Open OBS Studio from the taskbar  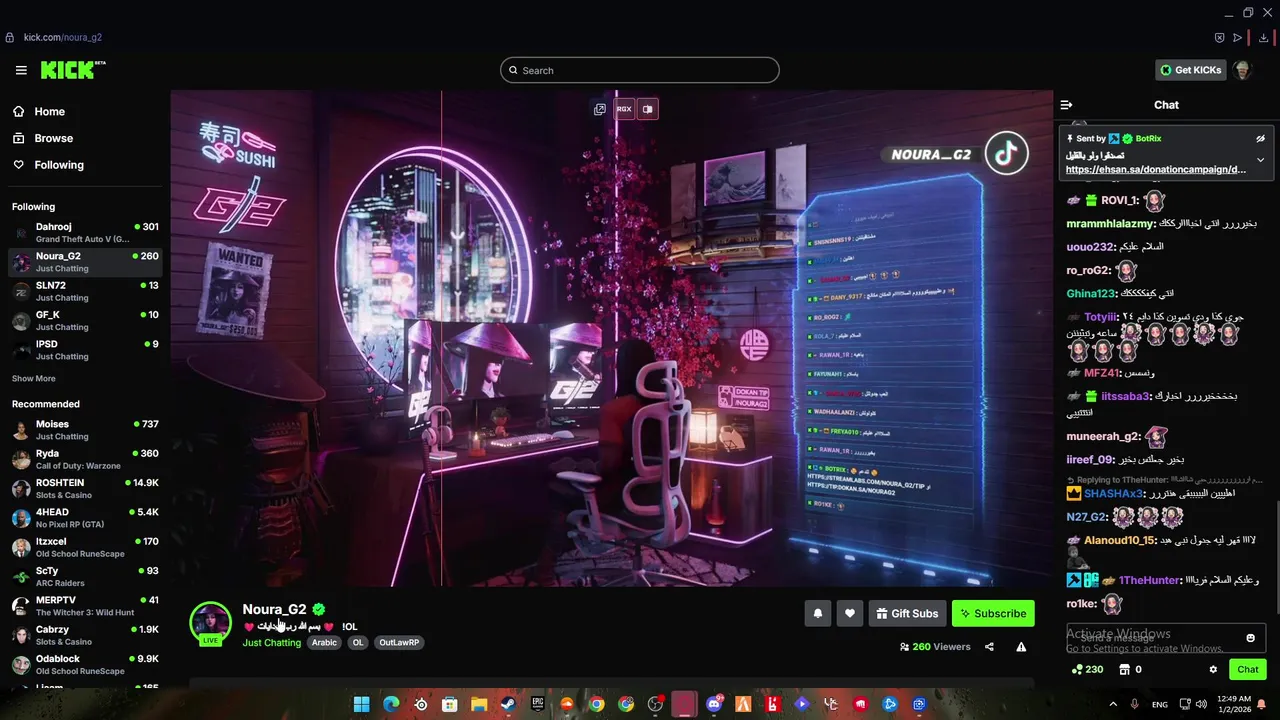click(x=655, y=704)
